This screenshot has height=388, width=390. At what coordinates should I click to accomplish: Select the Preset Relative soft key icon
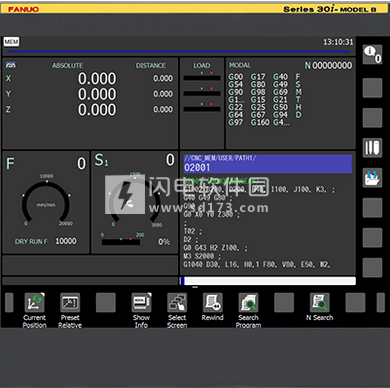pyautogui.click(x=70, y=303)
